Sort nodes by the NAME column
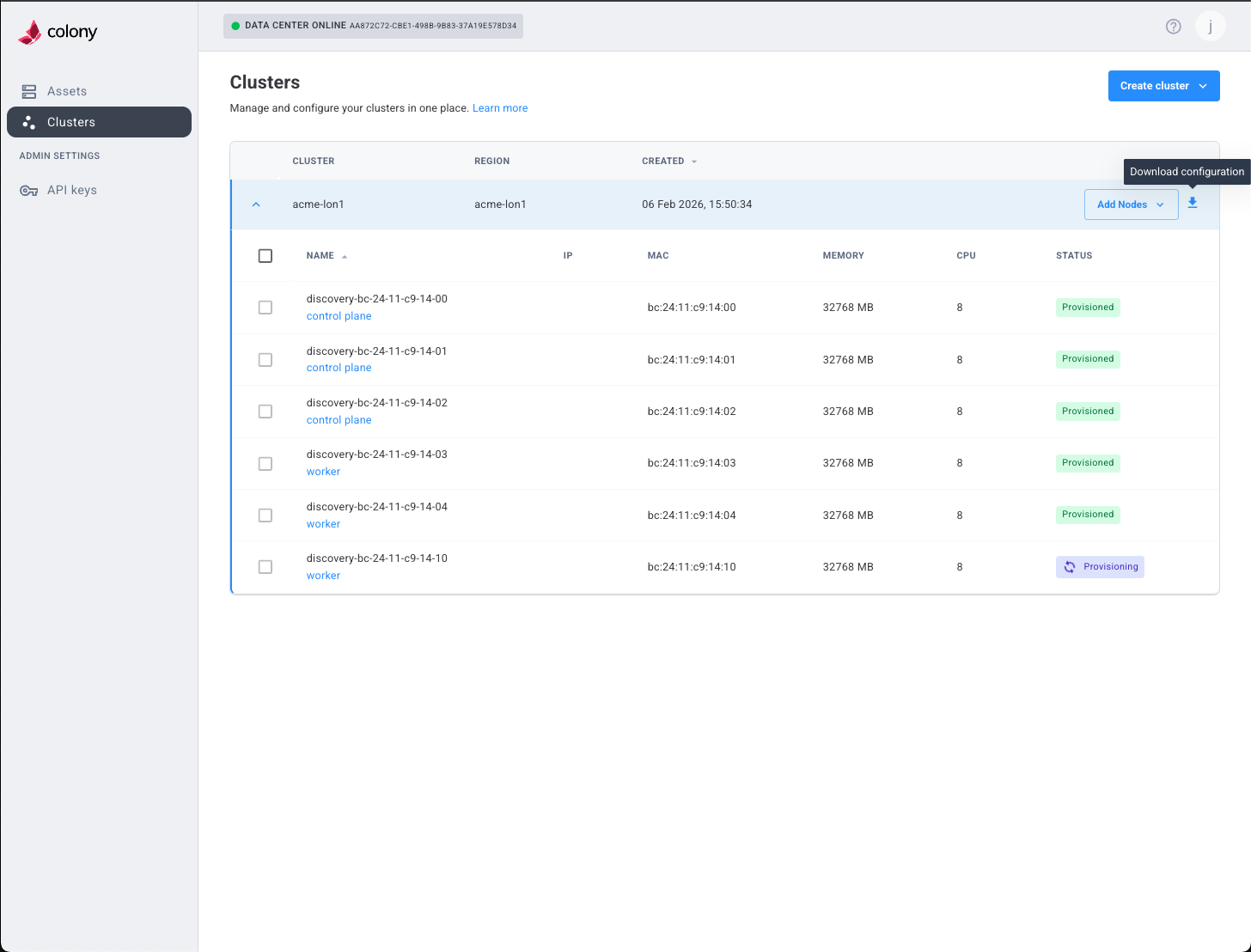 coord(320,255)
